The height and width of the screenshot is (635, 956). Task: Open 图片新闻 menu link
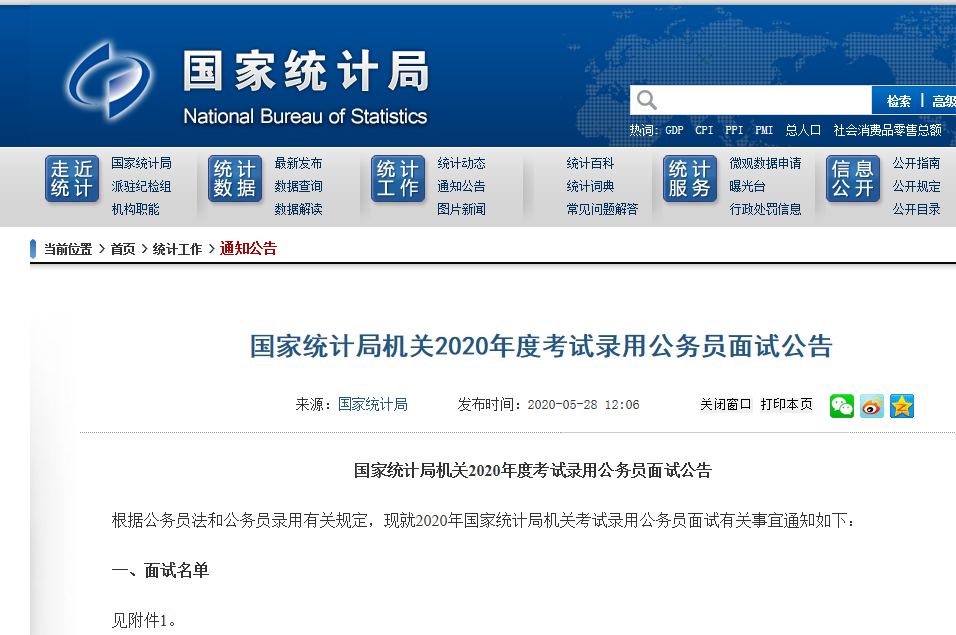tap(462, 209)
